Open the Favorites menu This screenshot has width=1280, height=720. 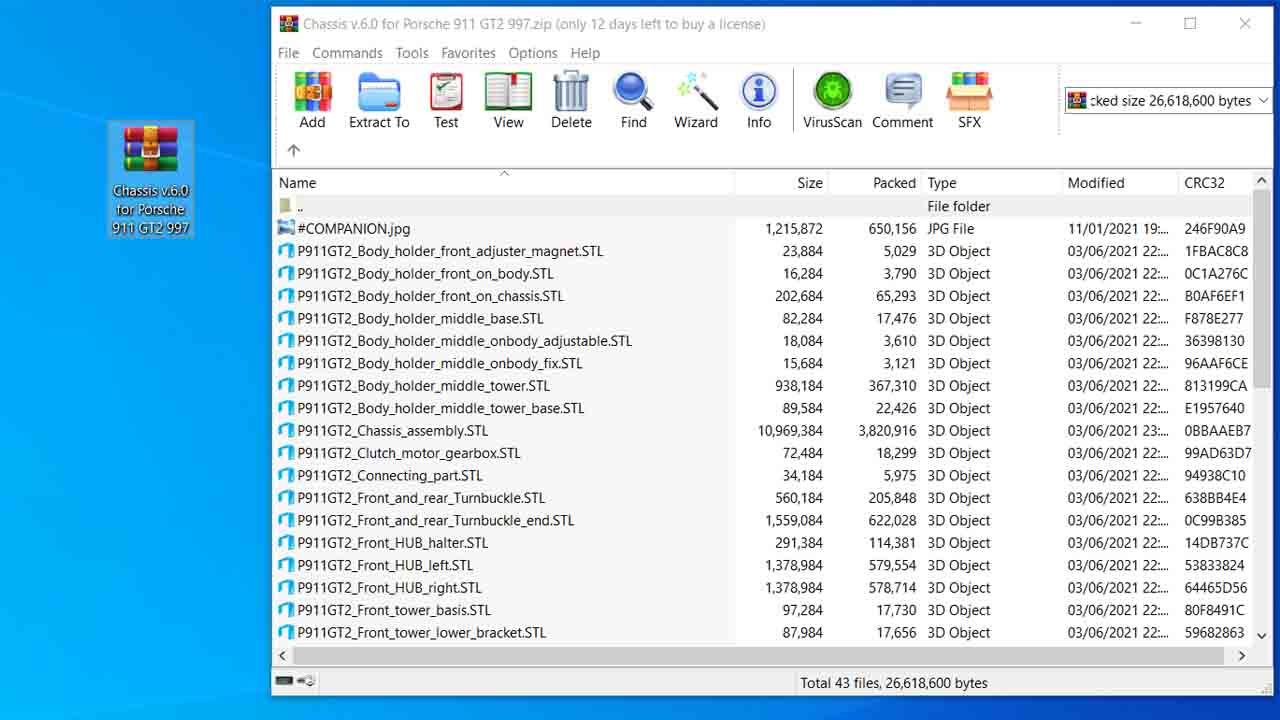point(468,53)
